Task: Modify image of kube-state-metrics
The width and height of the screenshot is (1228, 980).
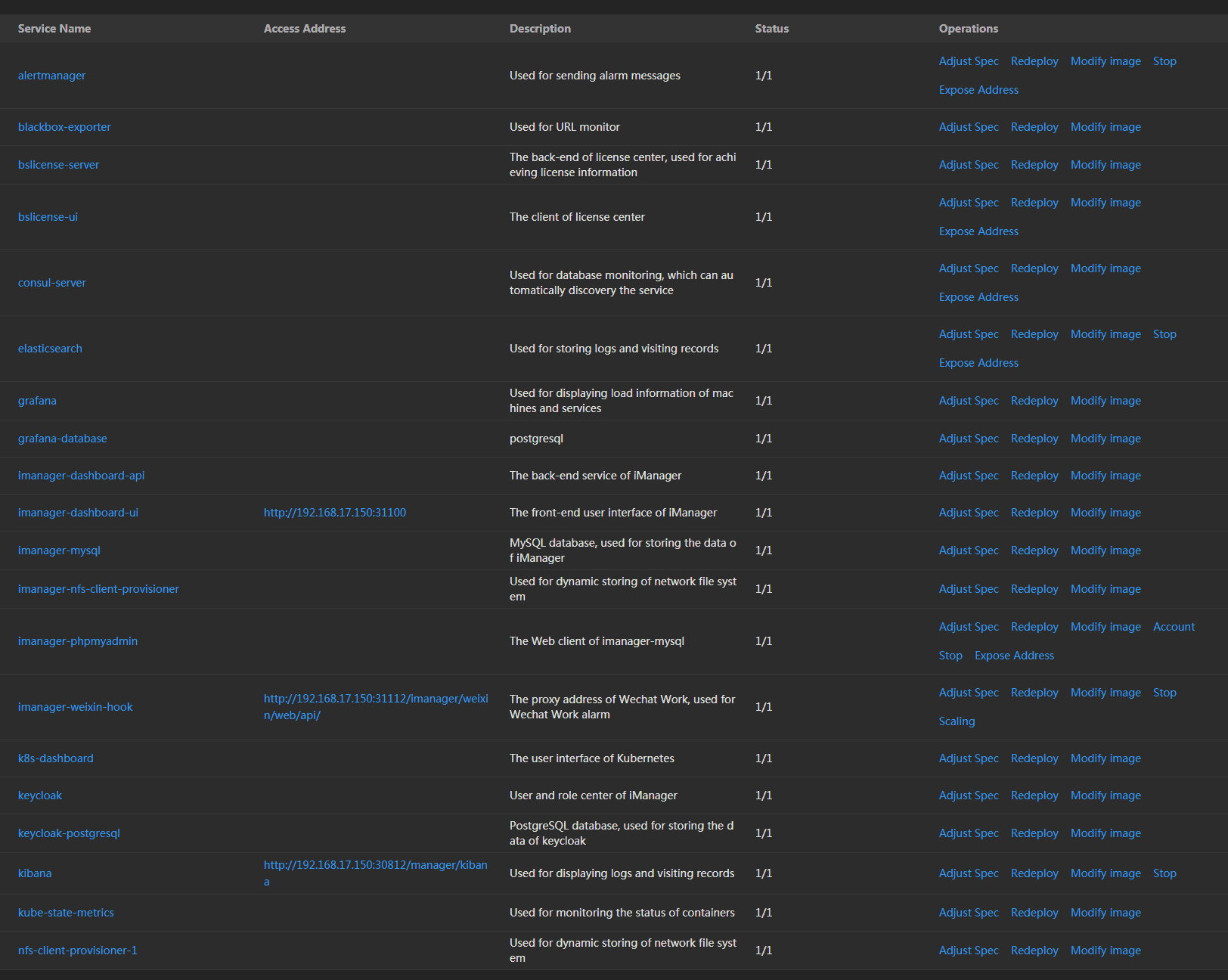Action: (1105, 913)
